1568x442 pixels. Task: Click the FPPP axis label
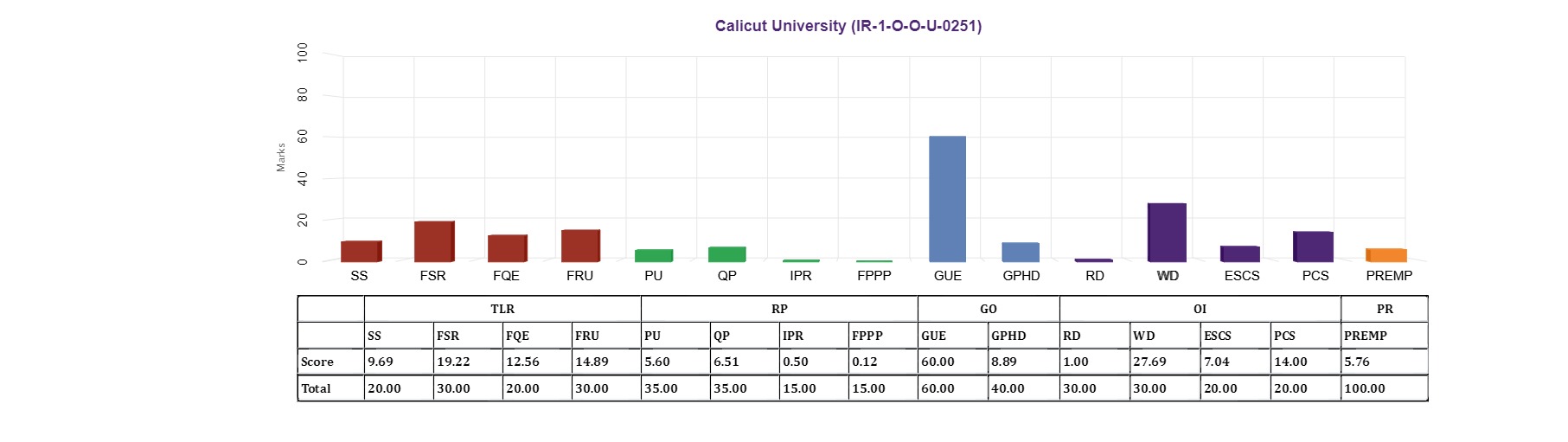(874, 276)
